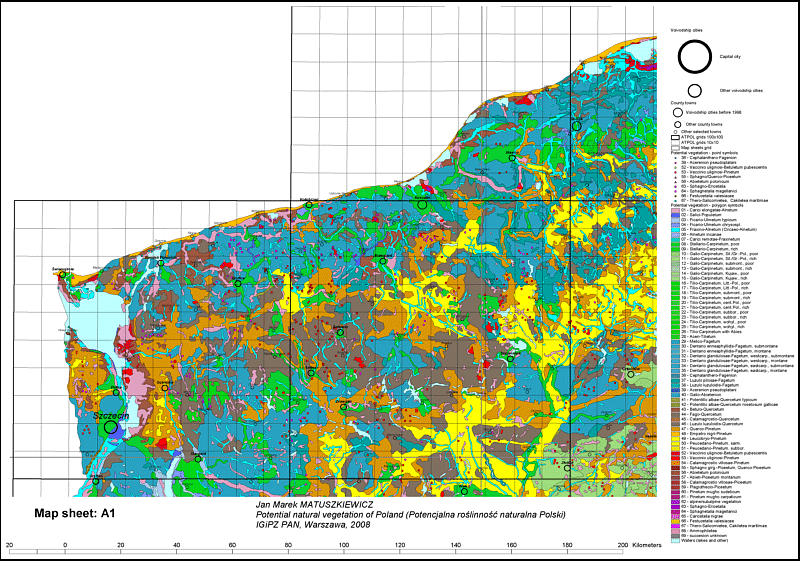The height and width of the screenshot is (561, 800).
Task: Click the '44 - Fago-Quercetum' legend label
Action: point(703,414)
